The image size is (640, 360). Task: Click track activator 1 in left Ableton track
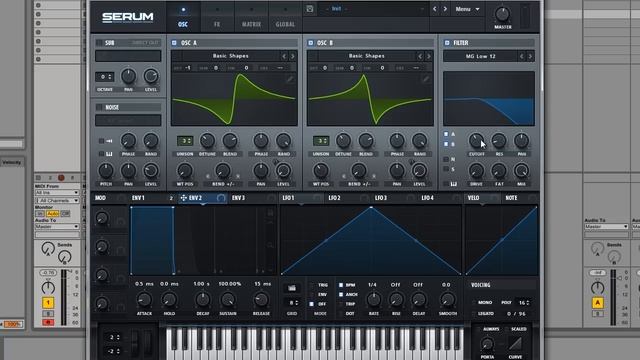click(48, 303)
